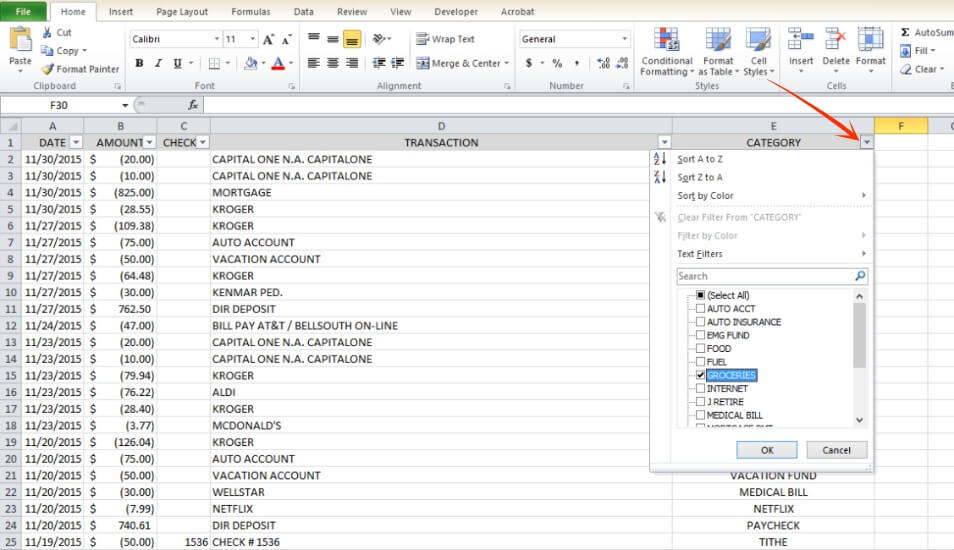Align text to top of cell
Image resolution: width=954 pixels, height=550 pixels.
pyautogui.click(x=313, y=39)
